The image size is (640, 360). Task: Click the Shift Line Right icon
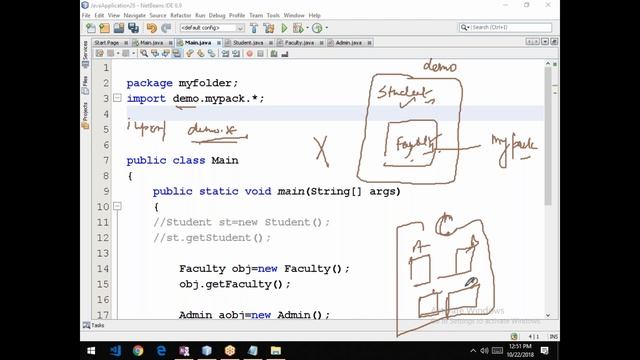(236, 53)
